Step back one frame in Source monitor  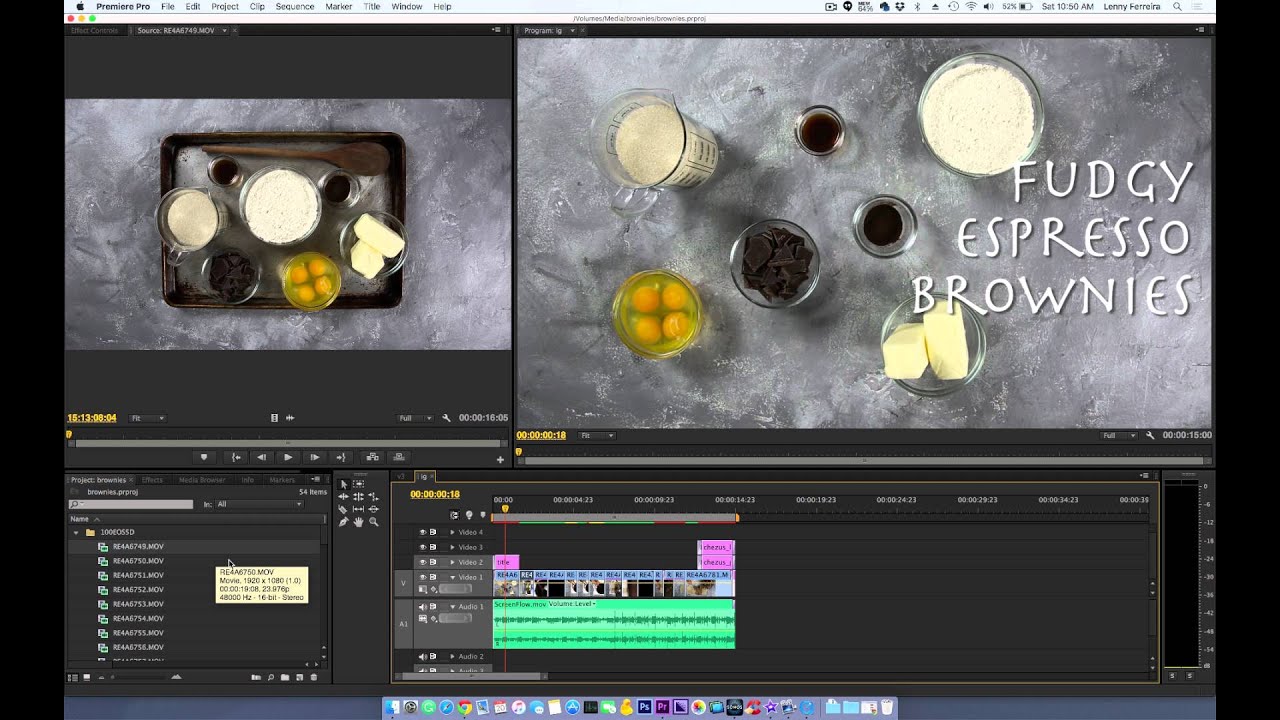[262, 457]
